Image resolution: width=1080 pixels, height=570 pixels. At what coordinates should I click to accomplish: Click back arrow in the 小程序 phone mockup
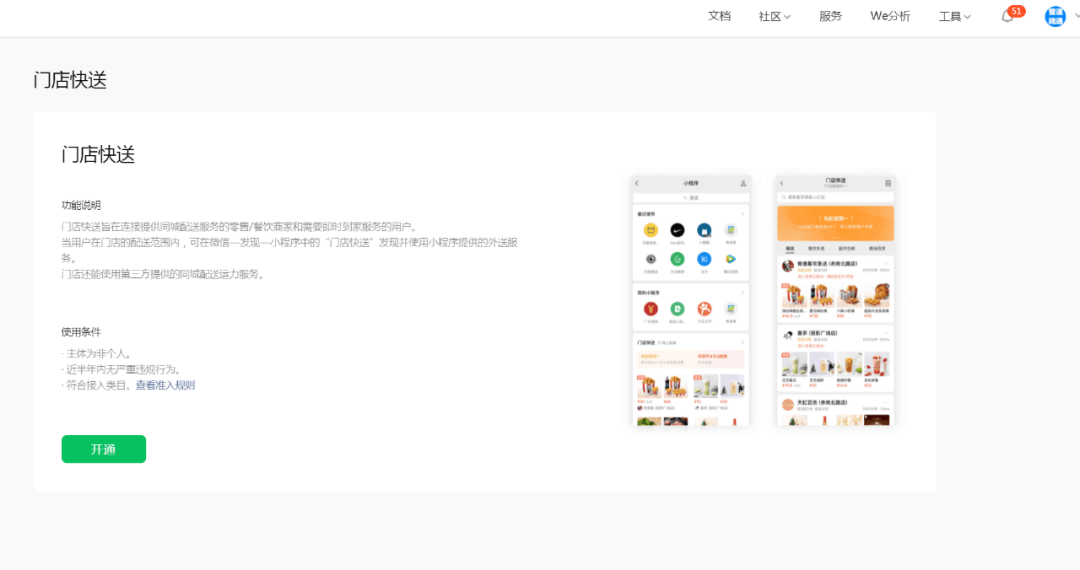637,183
